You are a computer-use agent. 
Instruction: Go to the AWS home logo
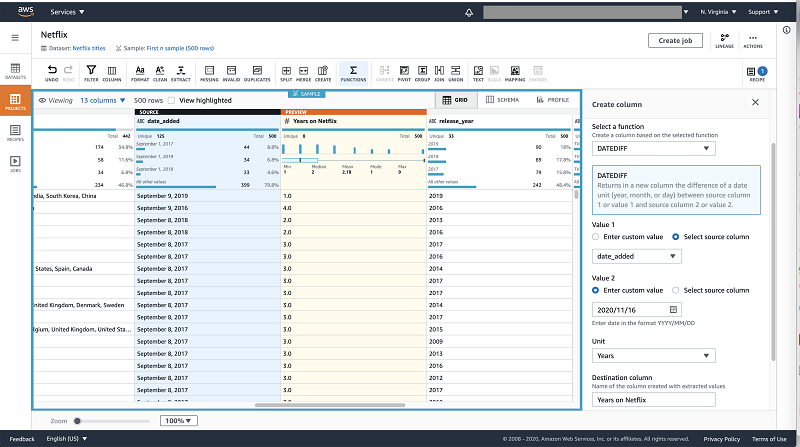coord(26,11)
